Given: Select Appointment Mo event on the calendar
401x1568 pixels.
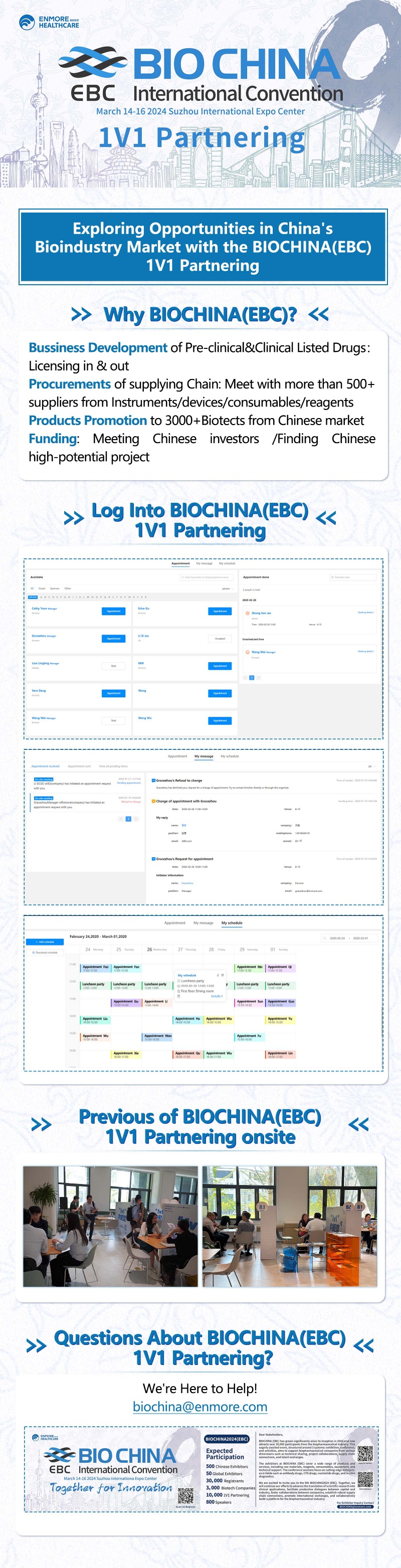Looking at the screenshot, I should (x=250, y=968).
